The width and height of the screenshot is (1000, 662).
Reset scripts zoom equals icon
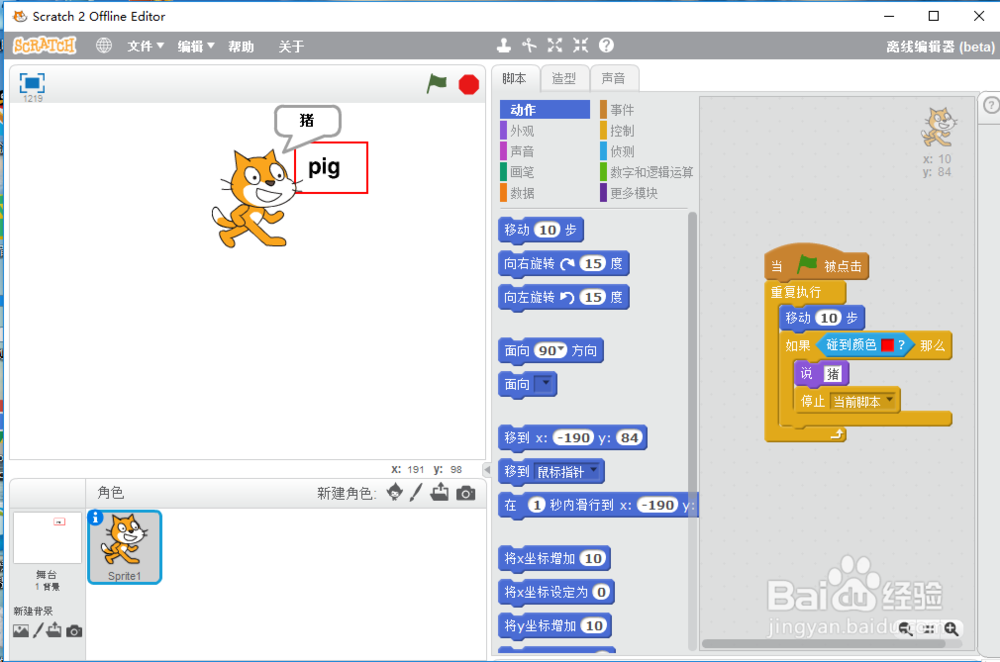(929, 629)
